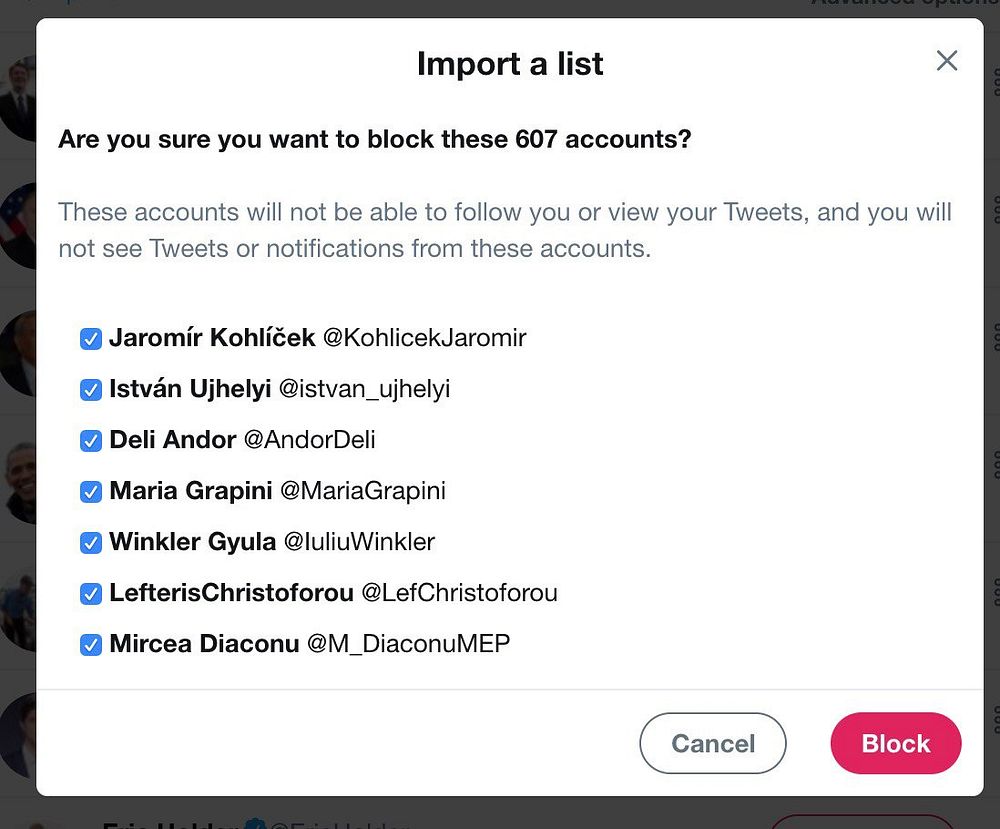Confirm with the red Block button
Viewport: 1000px width, 829px height.
pos(895,743)
